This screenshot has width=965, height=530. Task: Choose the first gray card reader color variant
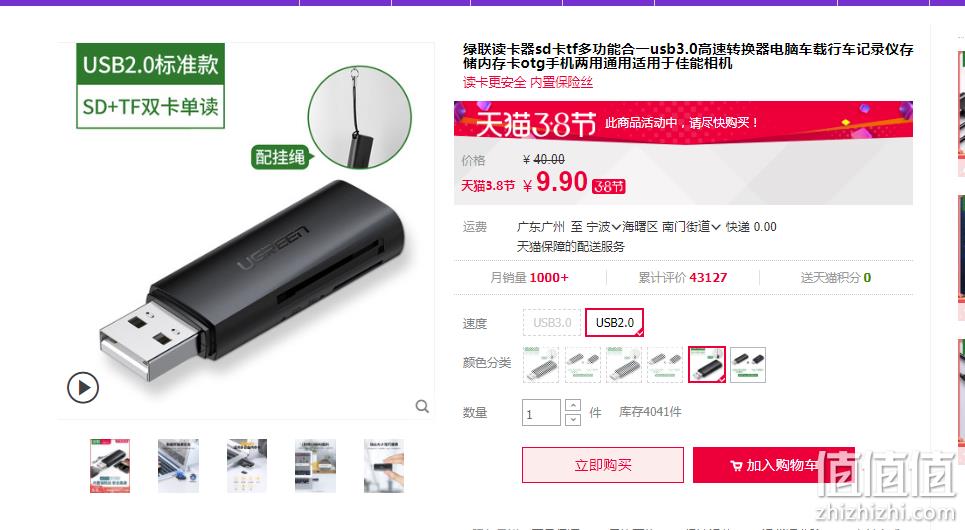(x=541, y=364)
